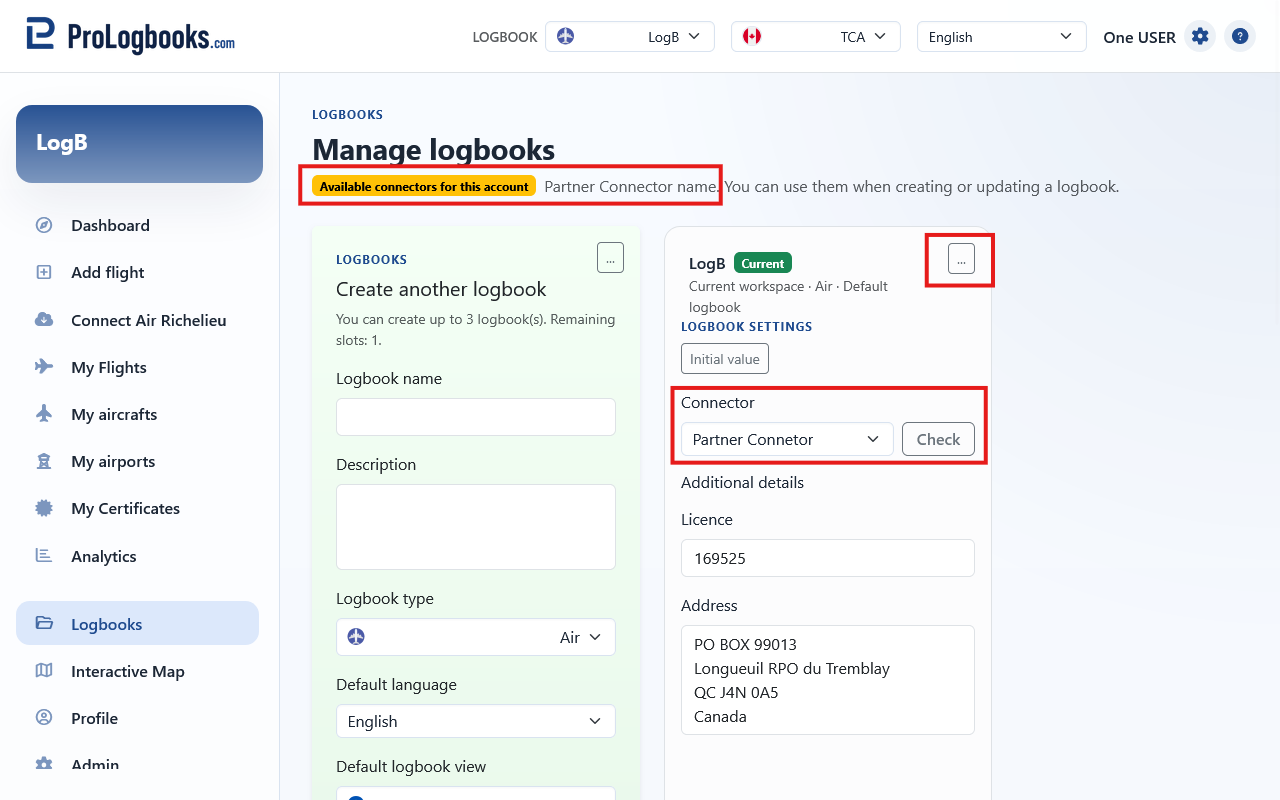
Task: Click the One USER account name
Action: tap(1139, 37)
